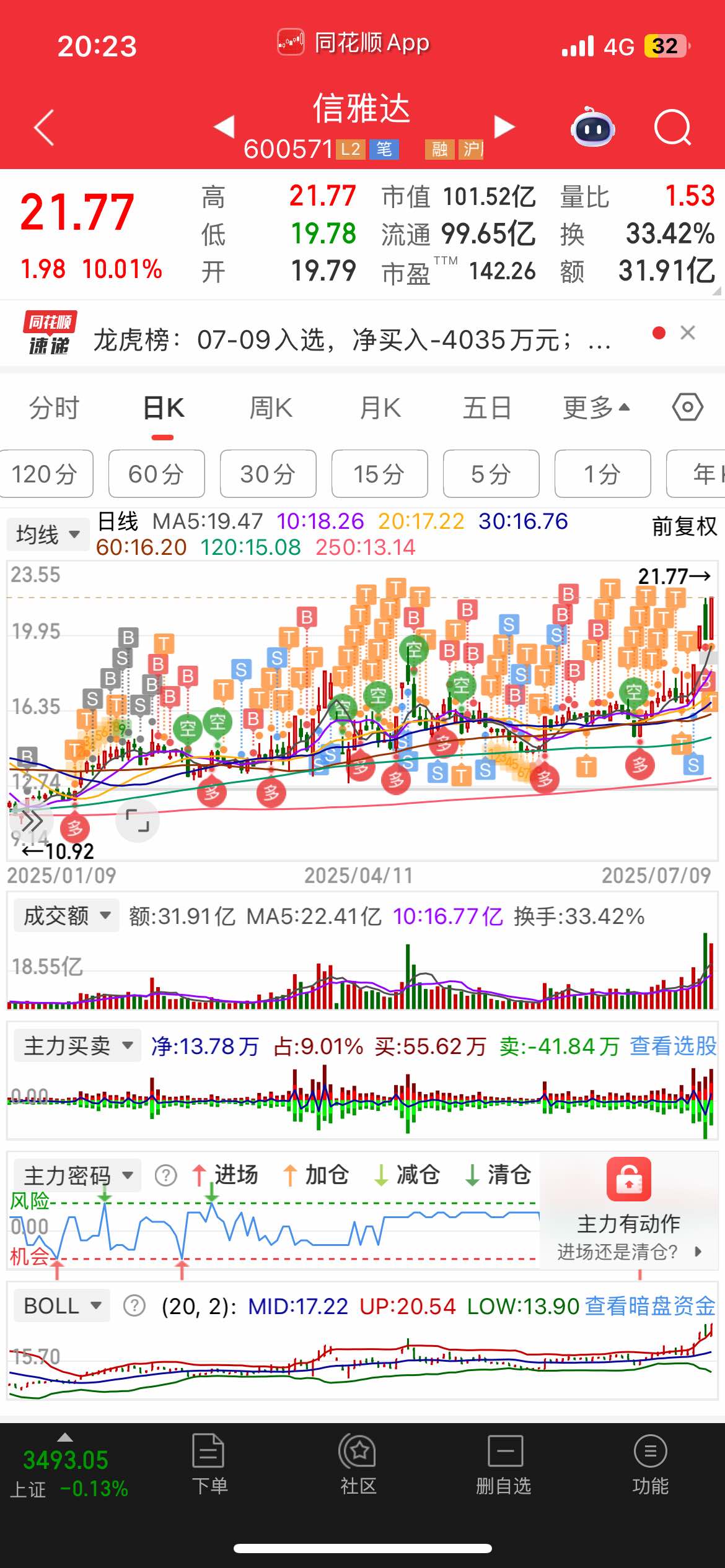Open the 主力密码 indicator dropdown
The height and width of the screenshot is (1568, 725).
click(x=77, y=1175)
